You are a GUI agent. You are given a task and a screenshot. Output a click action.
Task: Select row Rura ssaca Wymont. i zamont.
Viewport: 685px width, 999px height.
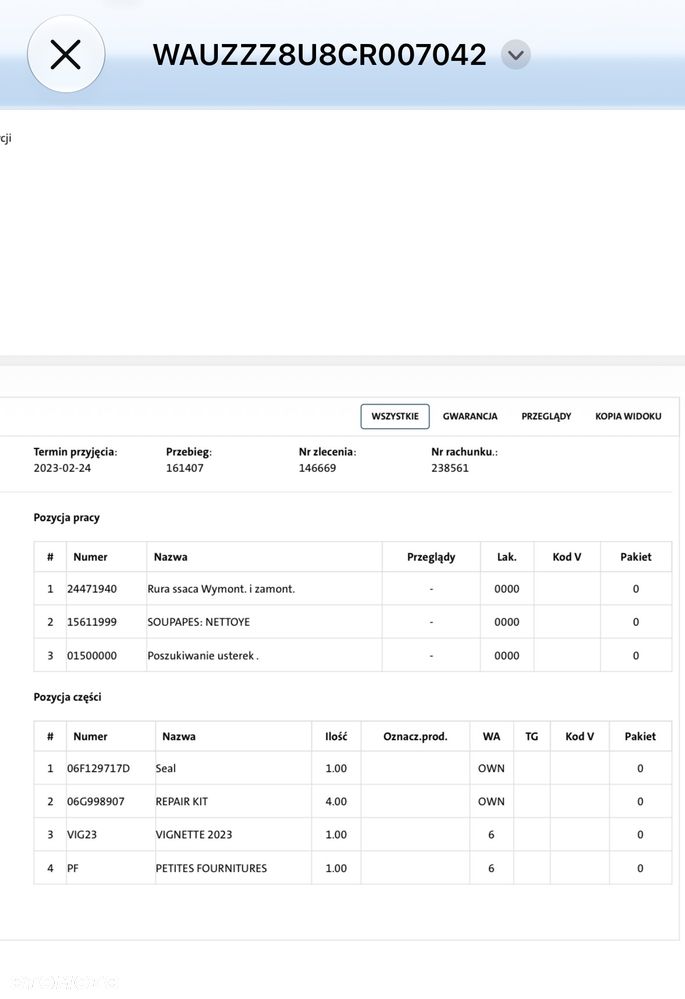(x=352, y=589)
